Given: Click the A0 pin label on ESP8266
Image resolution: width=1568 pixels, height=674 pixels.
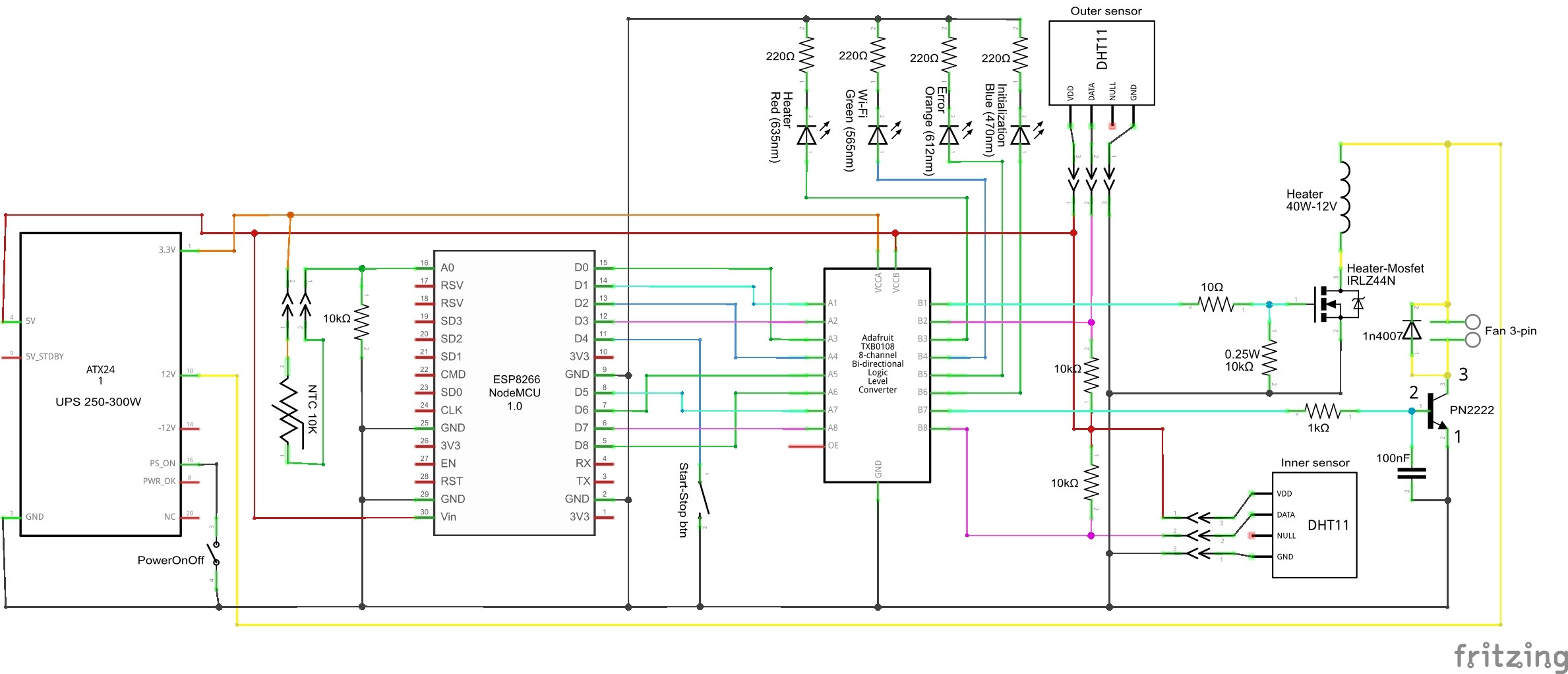Looking at the screenshot, I should point(447,267).
